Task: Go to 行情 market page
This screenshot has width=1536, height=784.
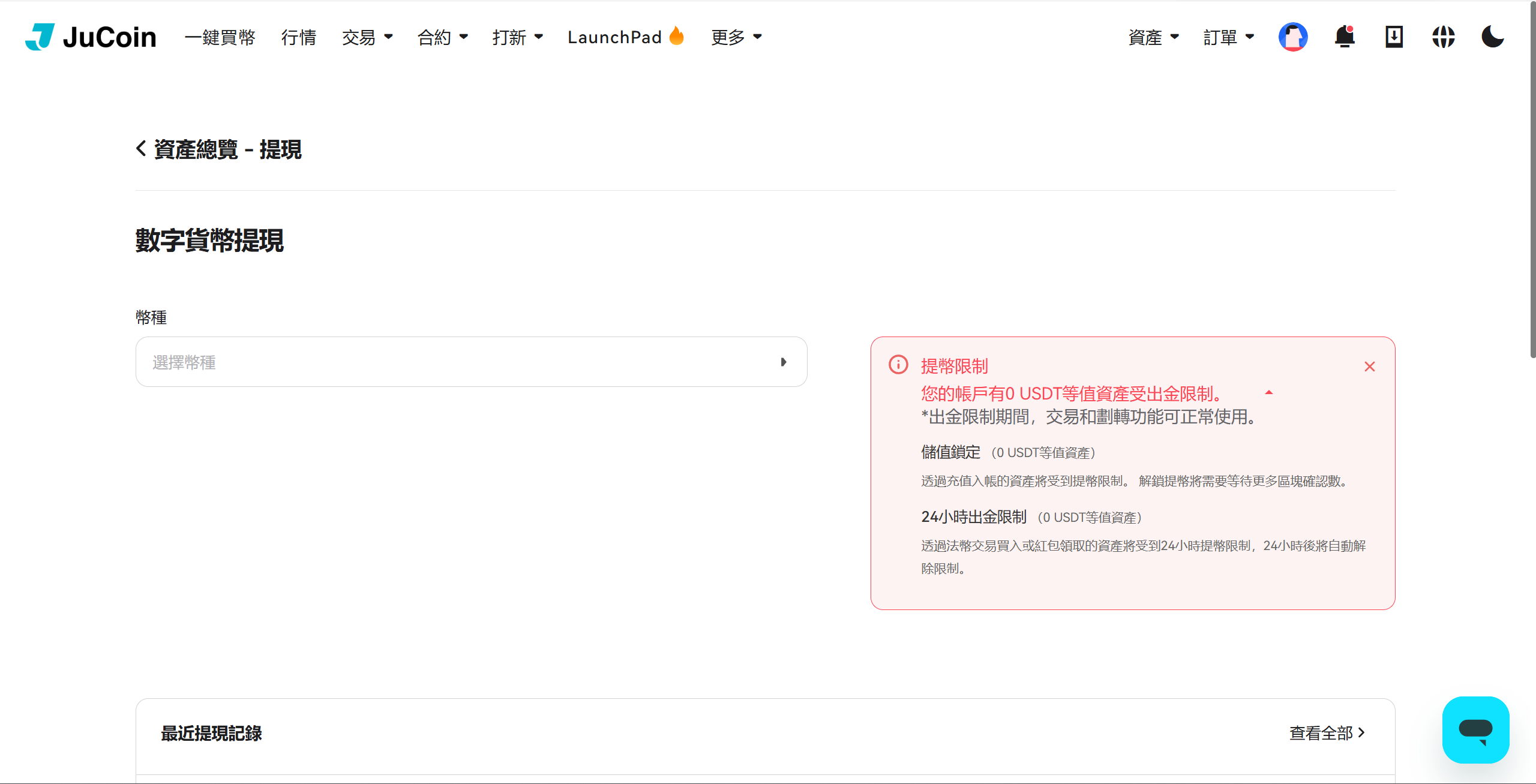Action: (299, 37)
